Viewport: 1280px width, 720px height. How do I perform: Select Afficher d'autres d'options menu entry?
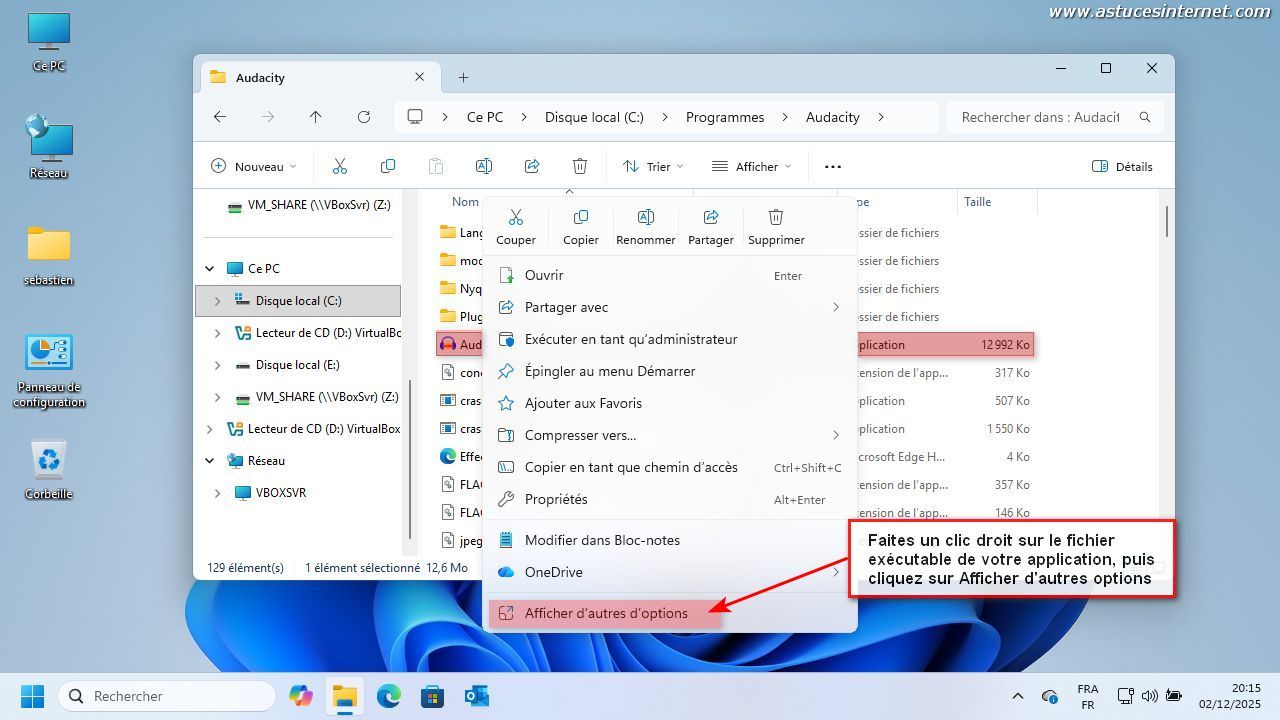coord(606,613)
